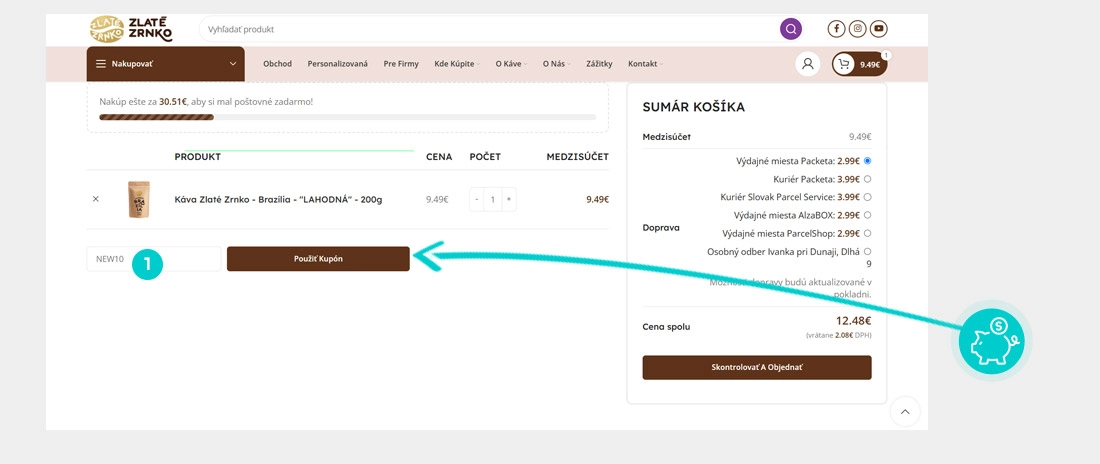Click Skontrolovať A Objednať button
This screenshot has width=1100, height=464.
pos(757,368)
